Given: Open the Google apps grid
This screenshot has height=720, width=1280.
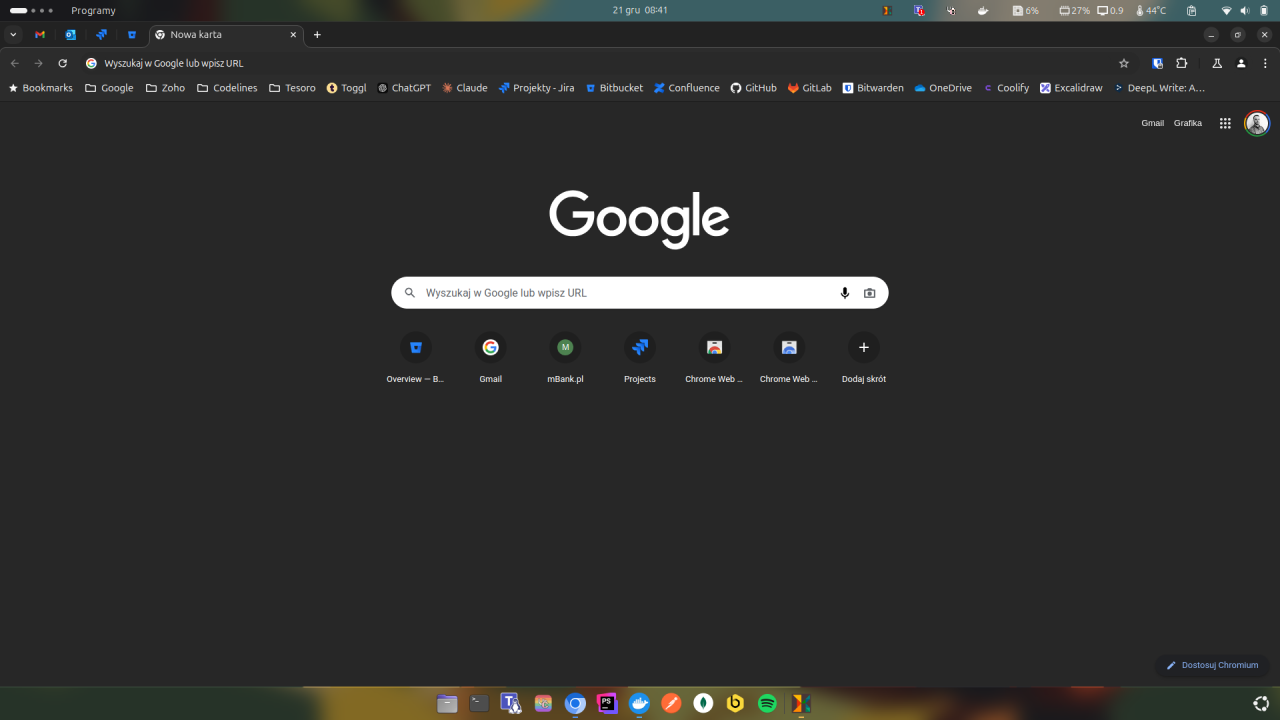Looking at the screenshot, I should click(1225, 123).
